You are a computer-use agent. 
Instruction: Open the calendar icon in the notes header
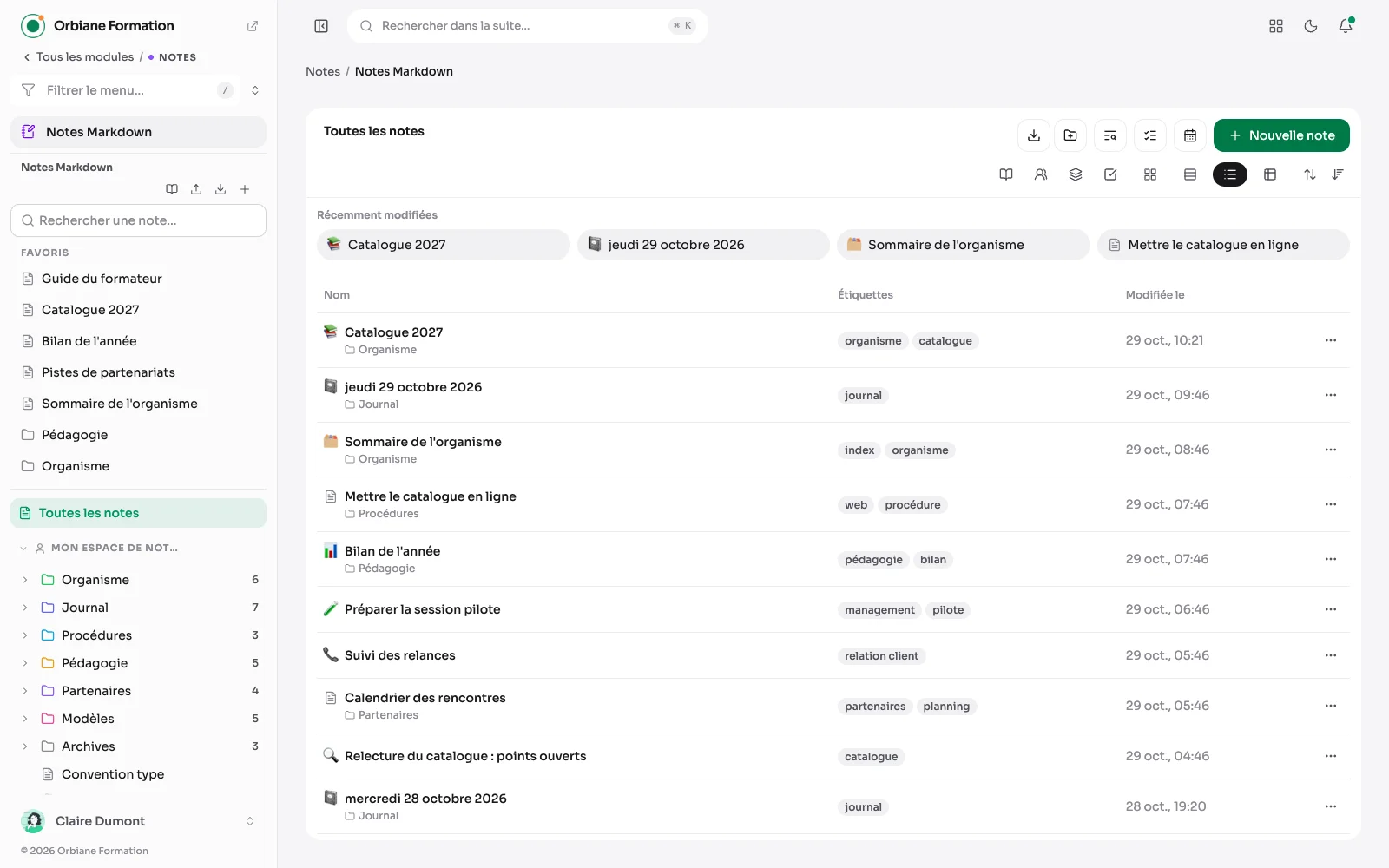1190,135
